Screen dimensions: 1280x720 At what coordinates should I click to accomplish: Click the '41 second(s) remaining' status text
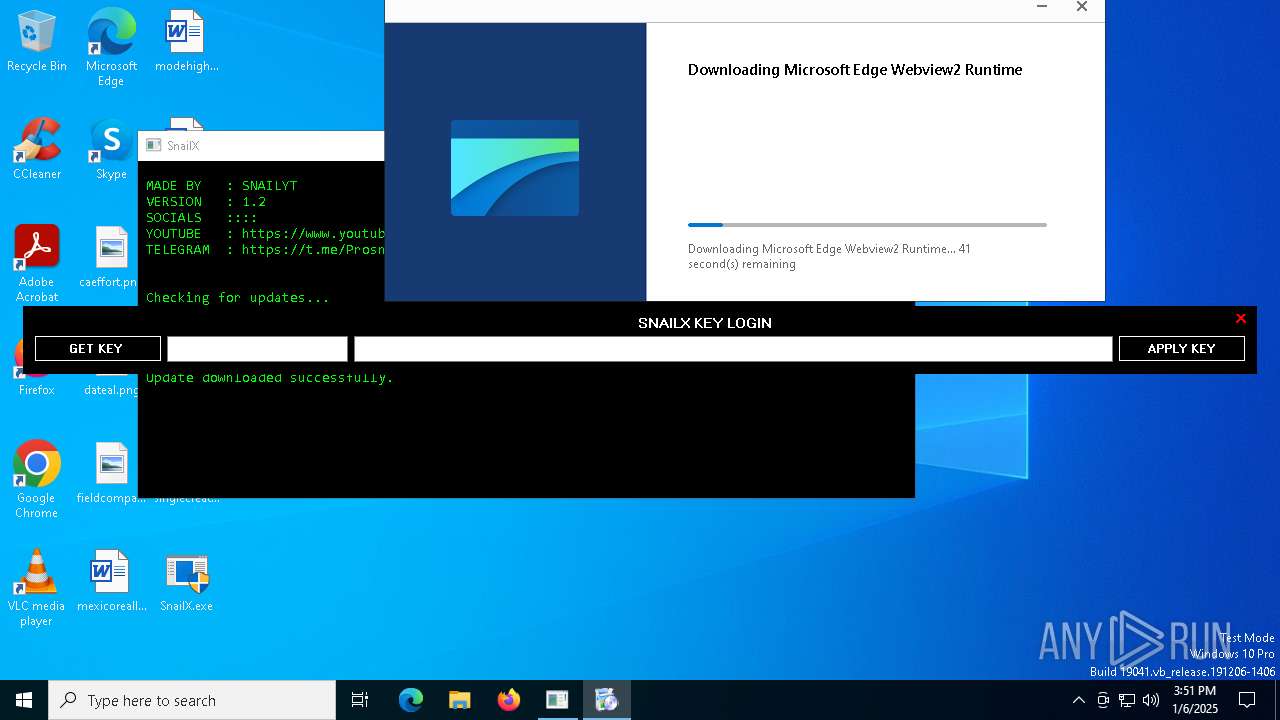pyautogui.click(x=830, y=256)
